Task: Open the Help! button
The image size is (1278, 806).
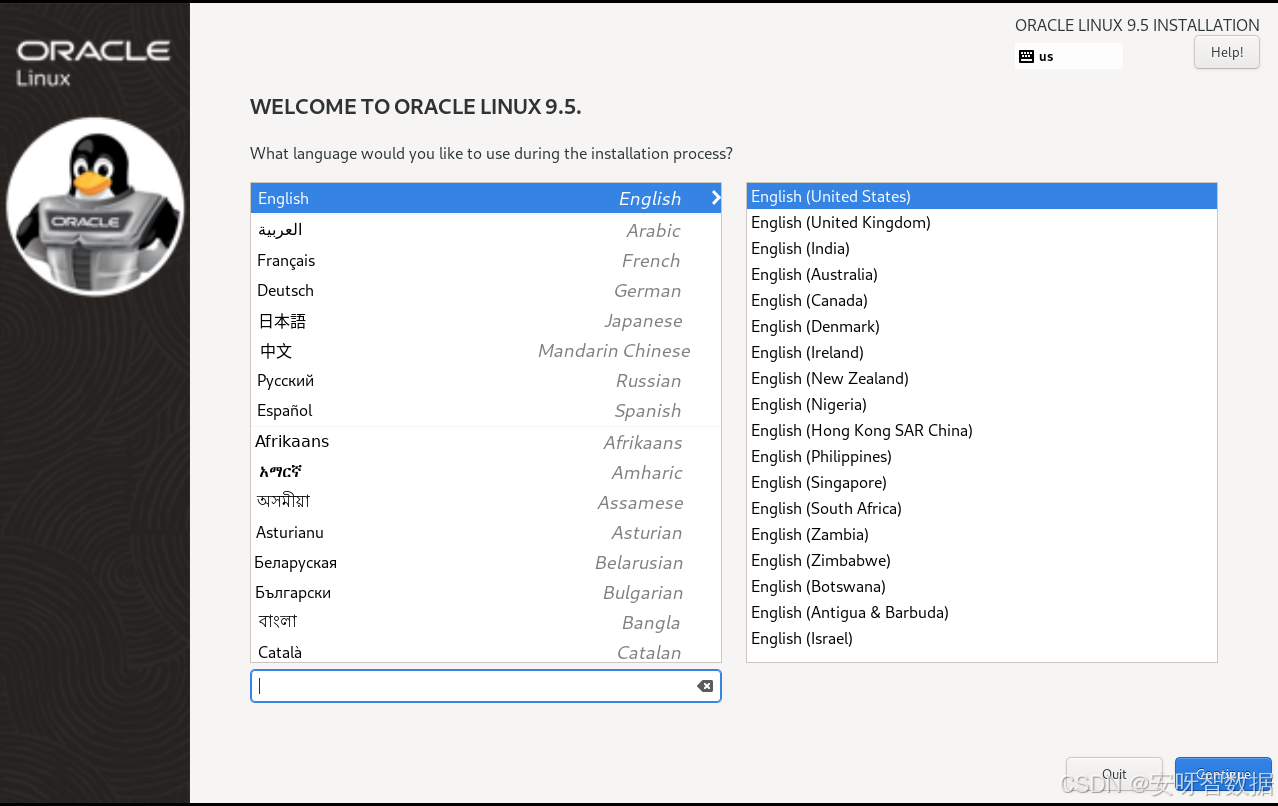Action: pos(1227,52)
